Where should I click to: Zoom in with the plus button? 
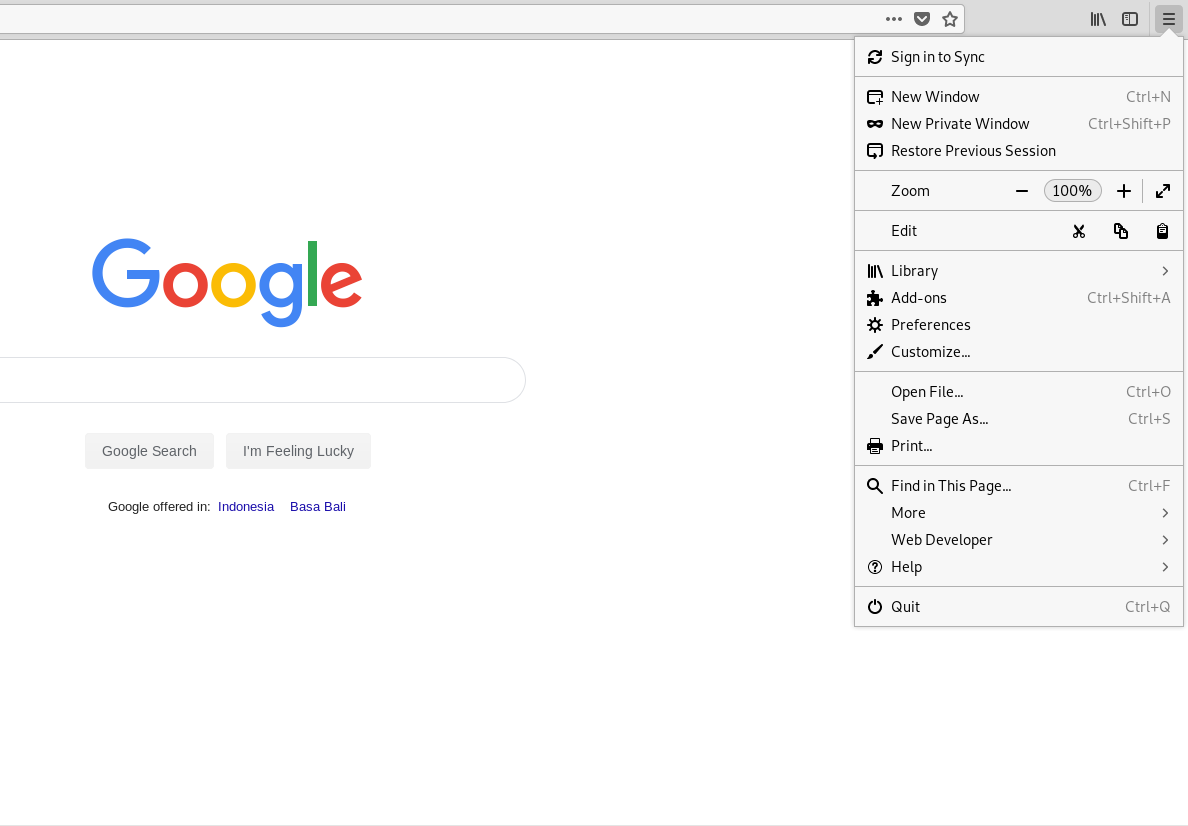click(x=1124, y=191)
